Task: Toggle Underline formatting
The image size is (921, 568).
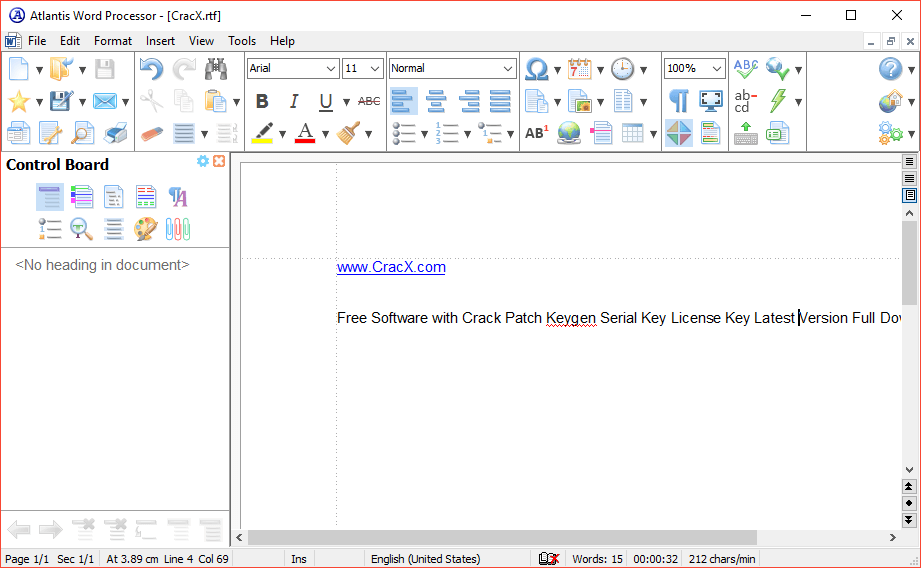Action: pos(325,101)
